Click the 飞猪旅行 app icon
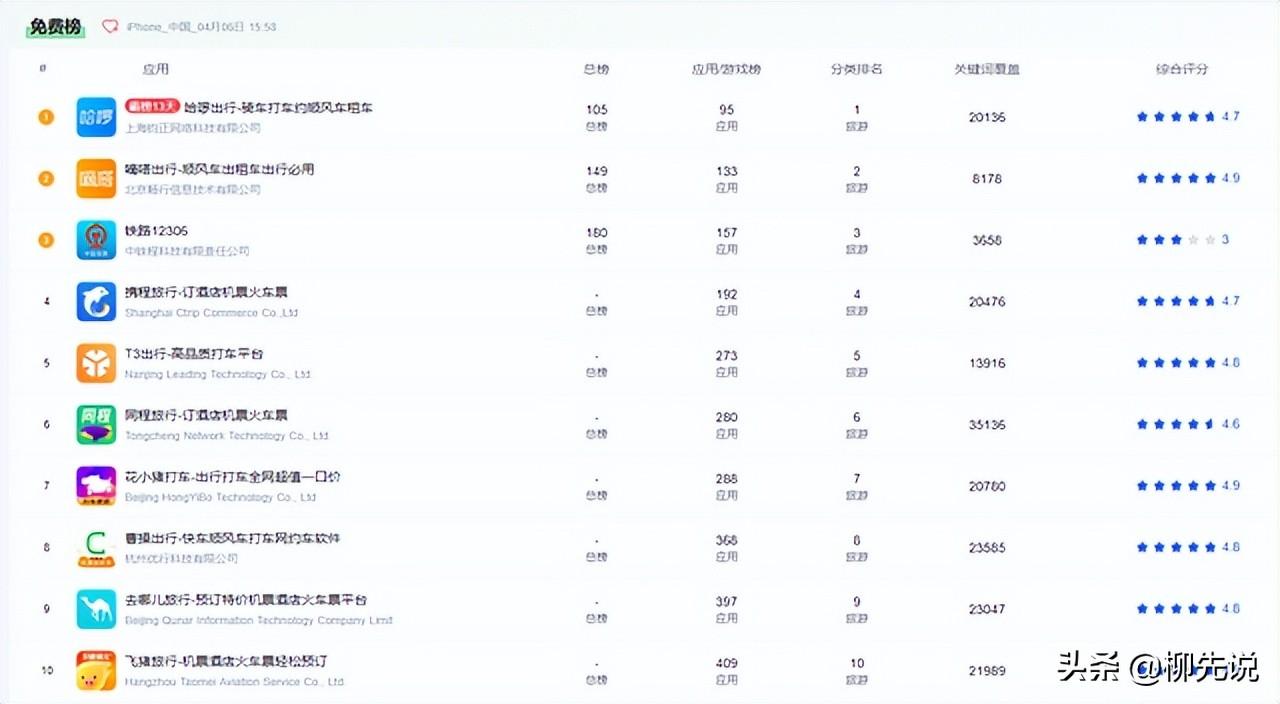This screenshot has width=1280, height=704. (x=96, y=670)
